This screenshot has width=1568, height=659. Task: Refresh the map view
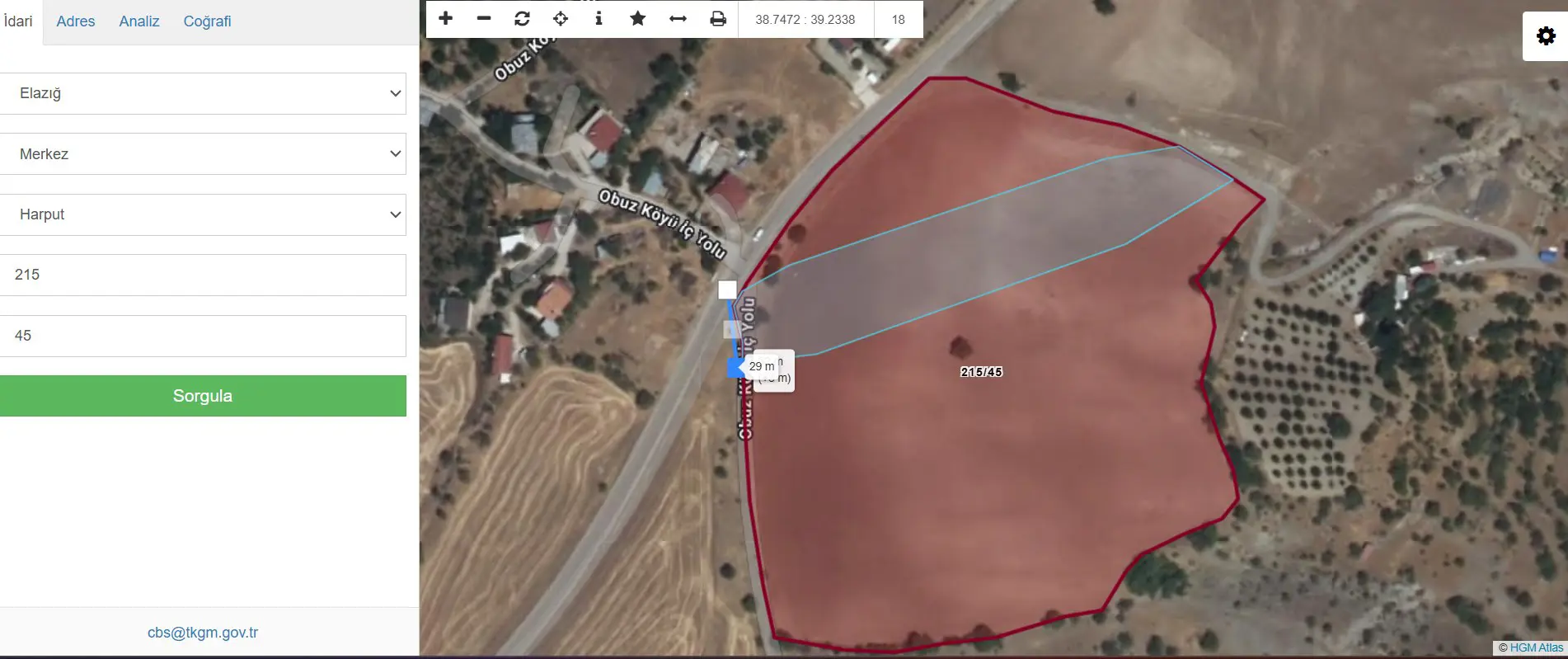522,18
